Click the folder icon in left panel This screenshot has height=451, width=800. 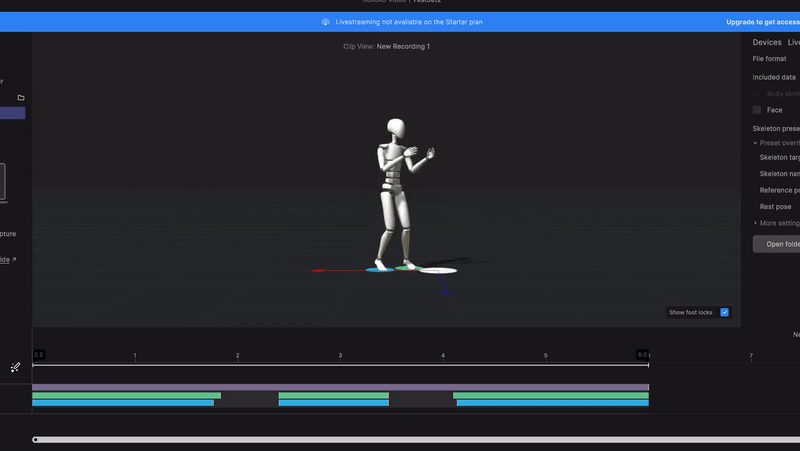coord(21,98)
